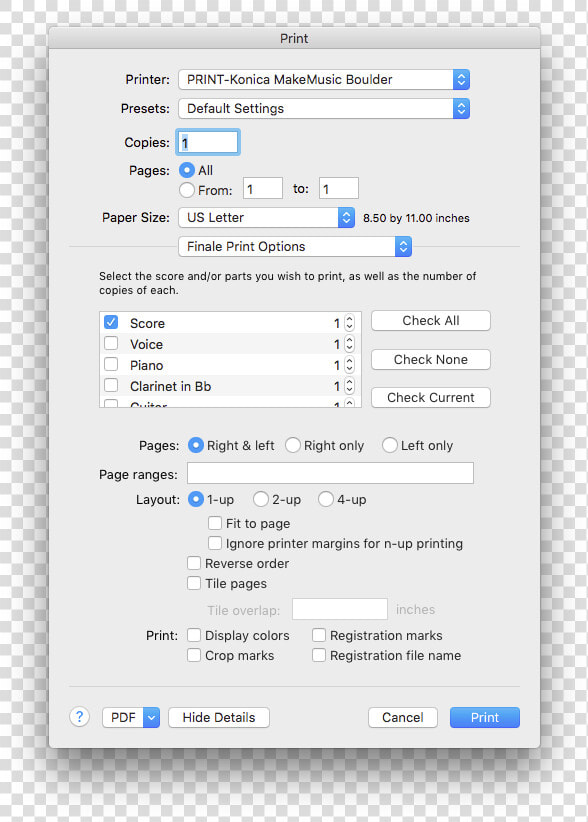Click Hide Details button

(x=219, y=717)
